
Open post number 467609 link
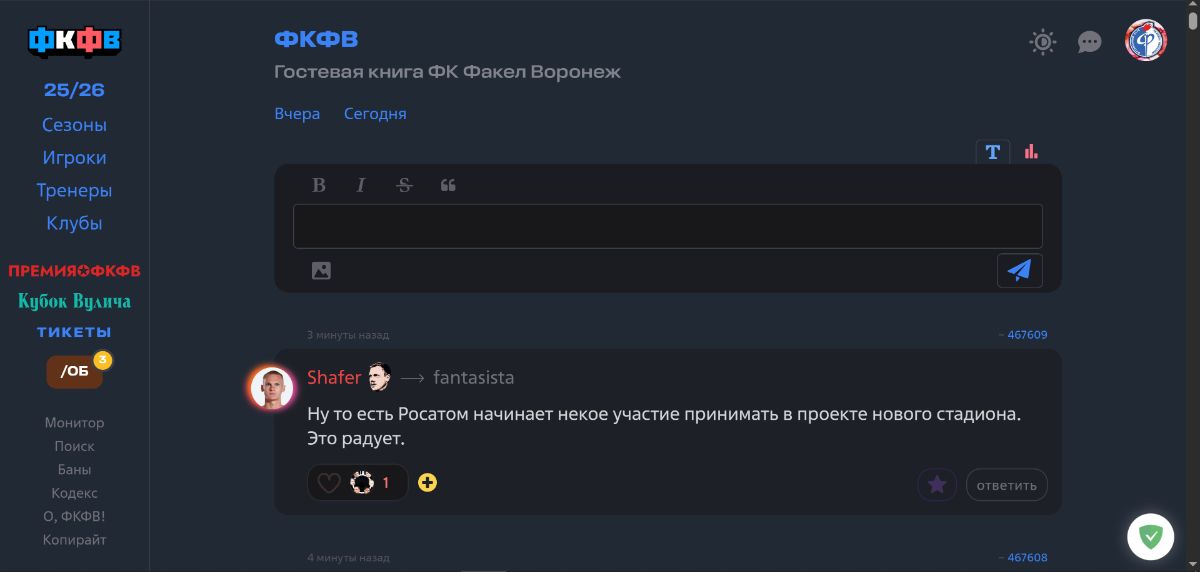(x=1024, y=335)
